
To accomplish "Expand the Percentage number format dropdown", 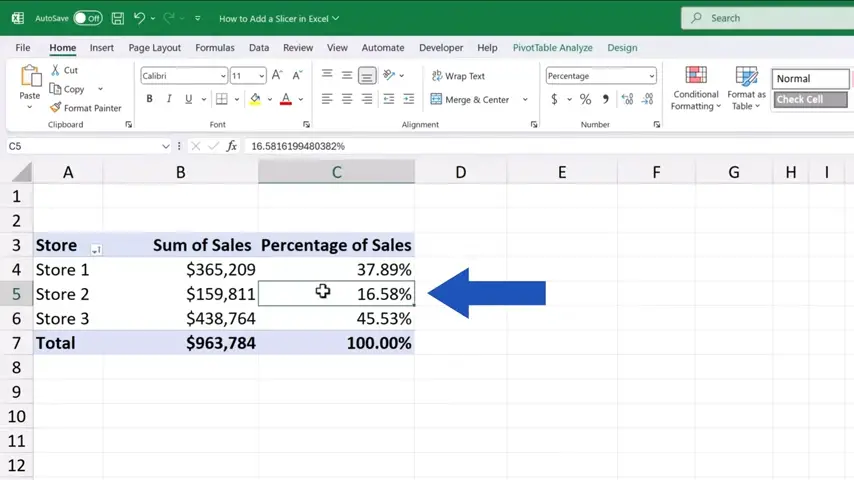I will 652,76.
